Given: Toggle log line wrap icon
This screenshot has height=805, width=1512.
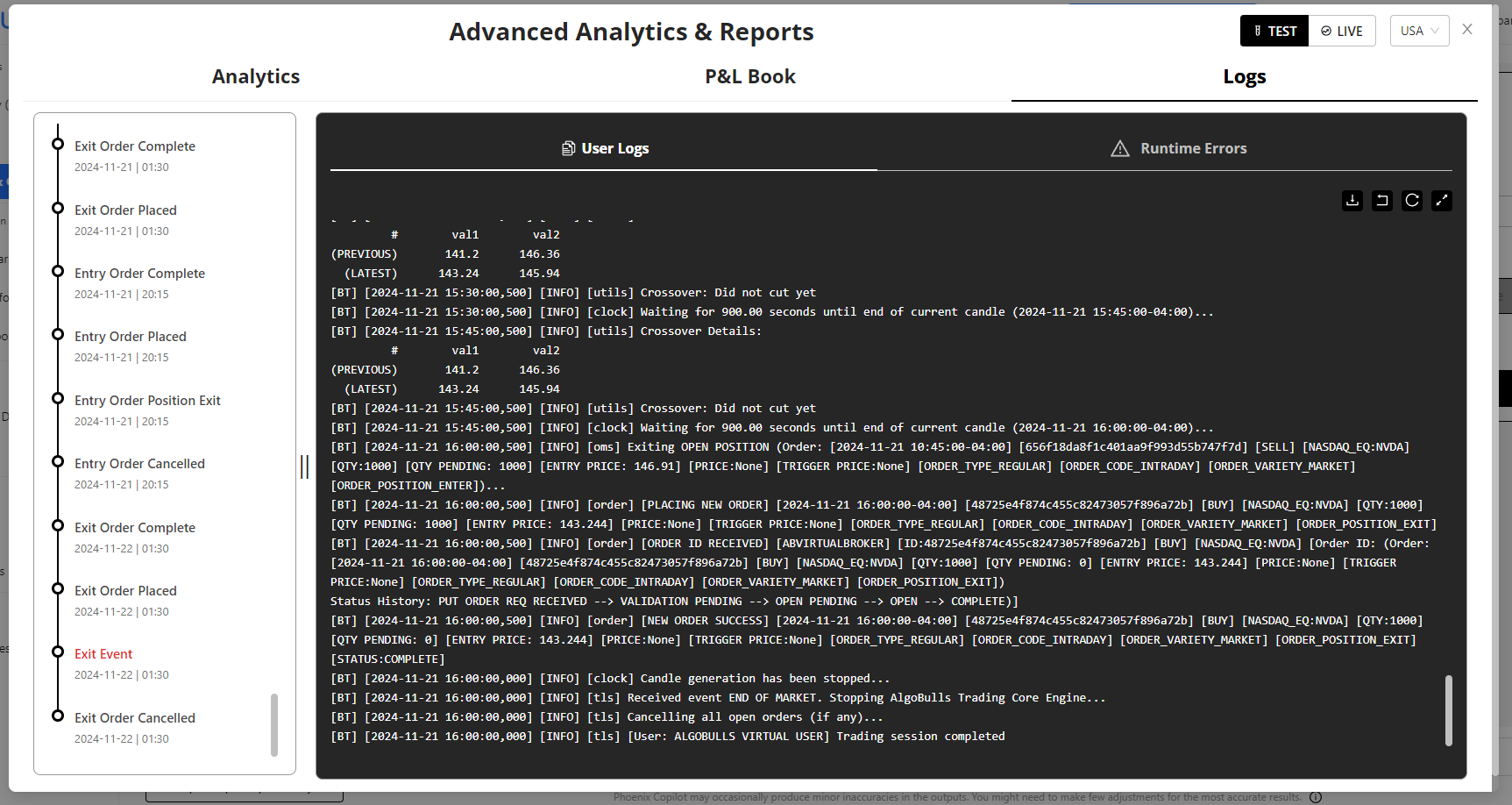Looking at the screenshot, I should [x=1382, y=201].
